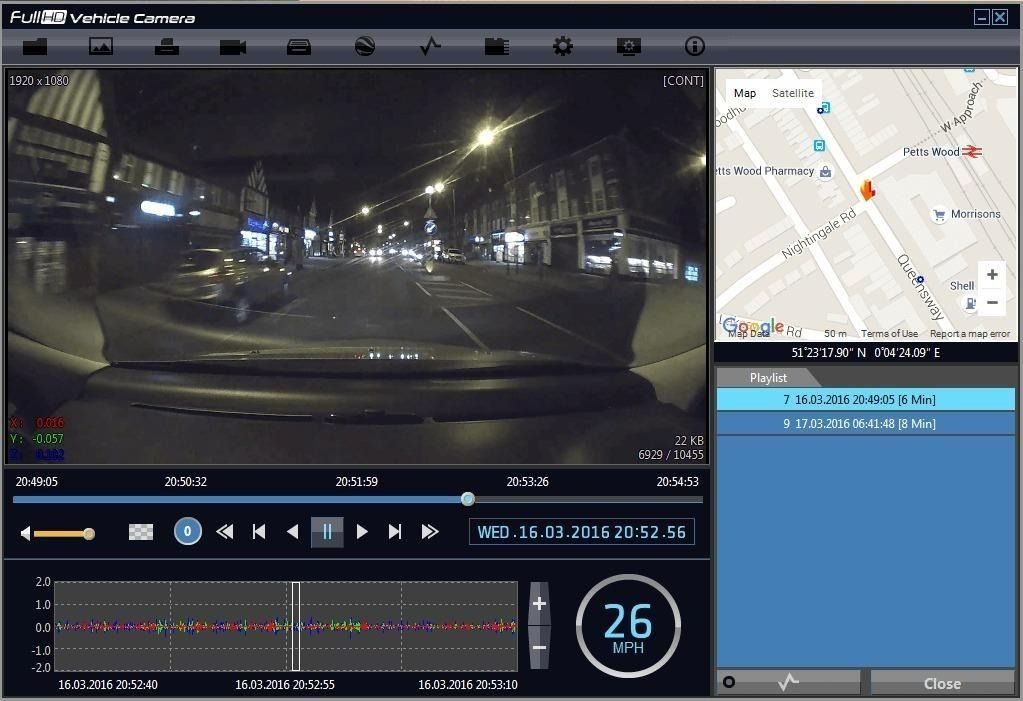
Task: Capture a snapshot image of the frame
Action: point(101,46)
